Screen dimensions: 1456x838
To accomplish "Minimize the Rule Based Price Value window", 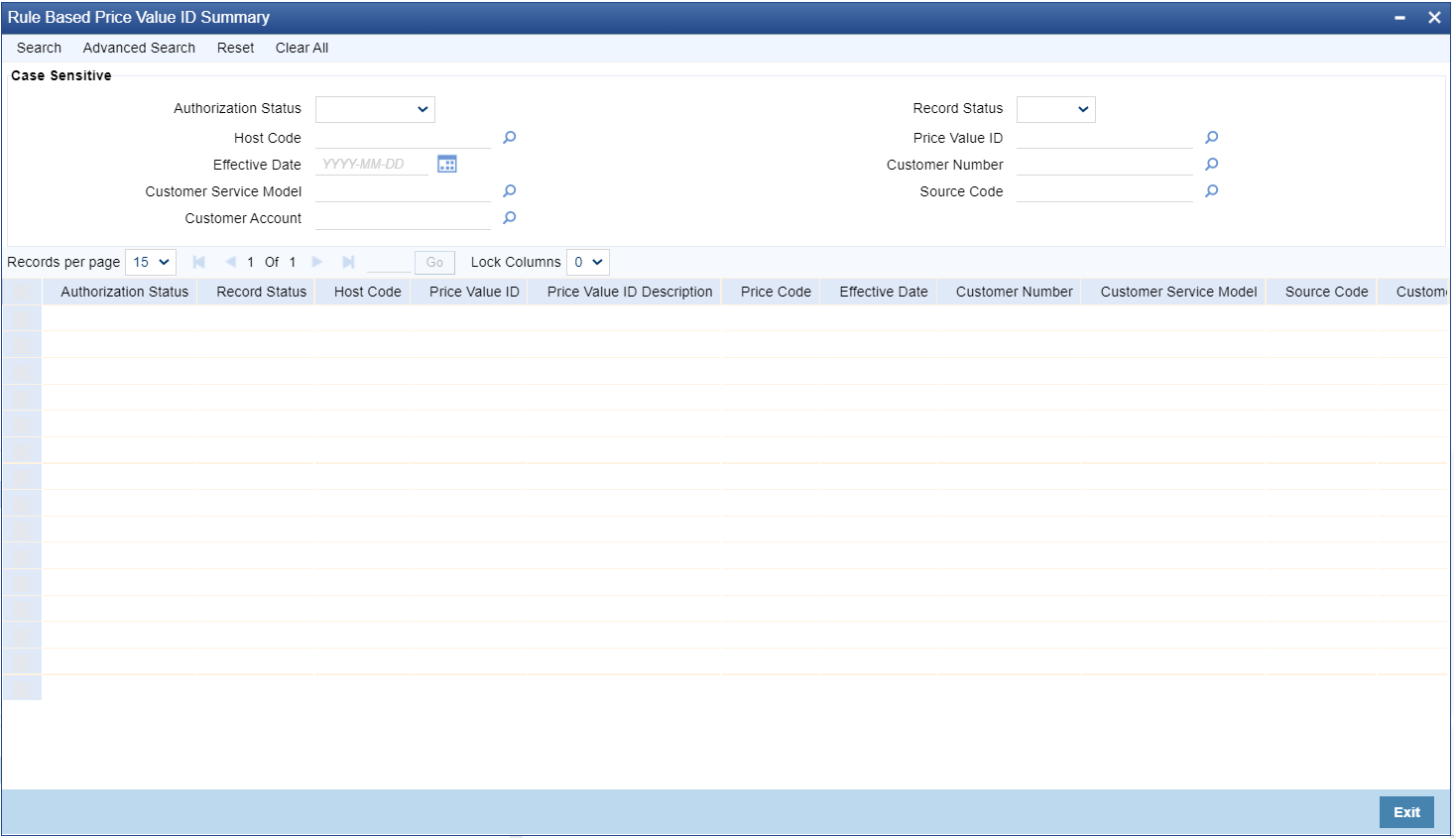I will [x=1399, y=18].
